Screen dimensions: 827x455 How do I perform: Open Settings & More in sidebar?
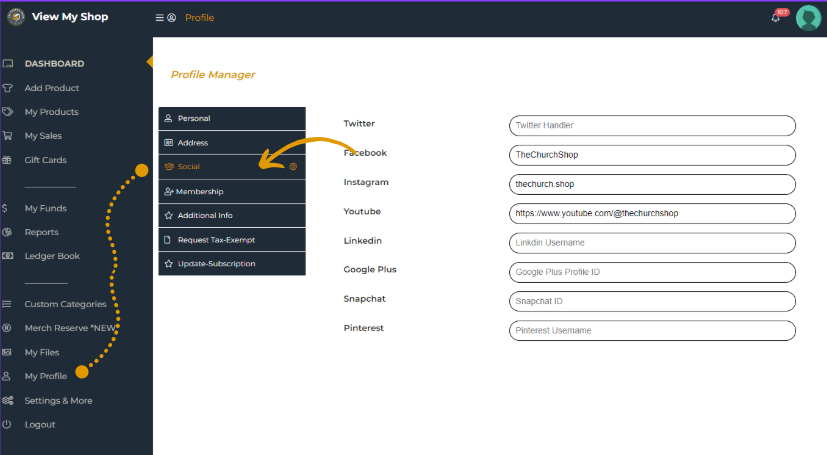pos(58,401)
